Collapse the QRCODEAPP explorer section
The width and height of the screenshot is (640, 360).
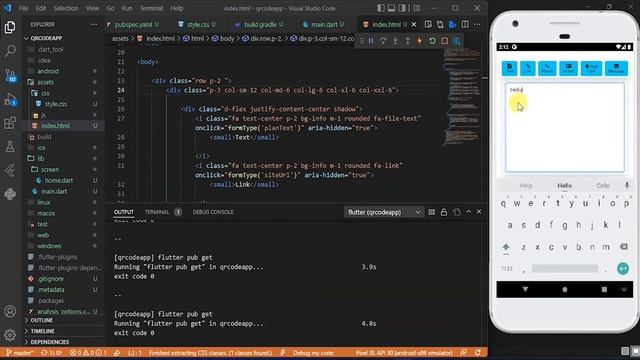63,38
